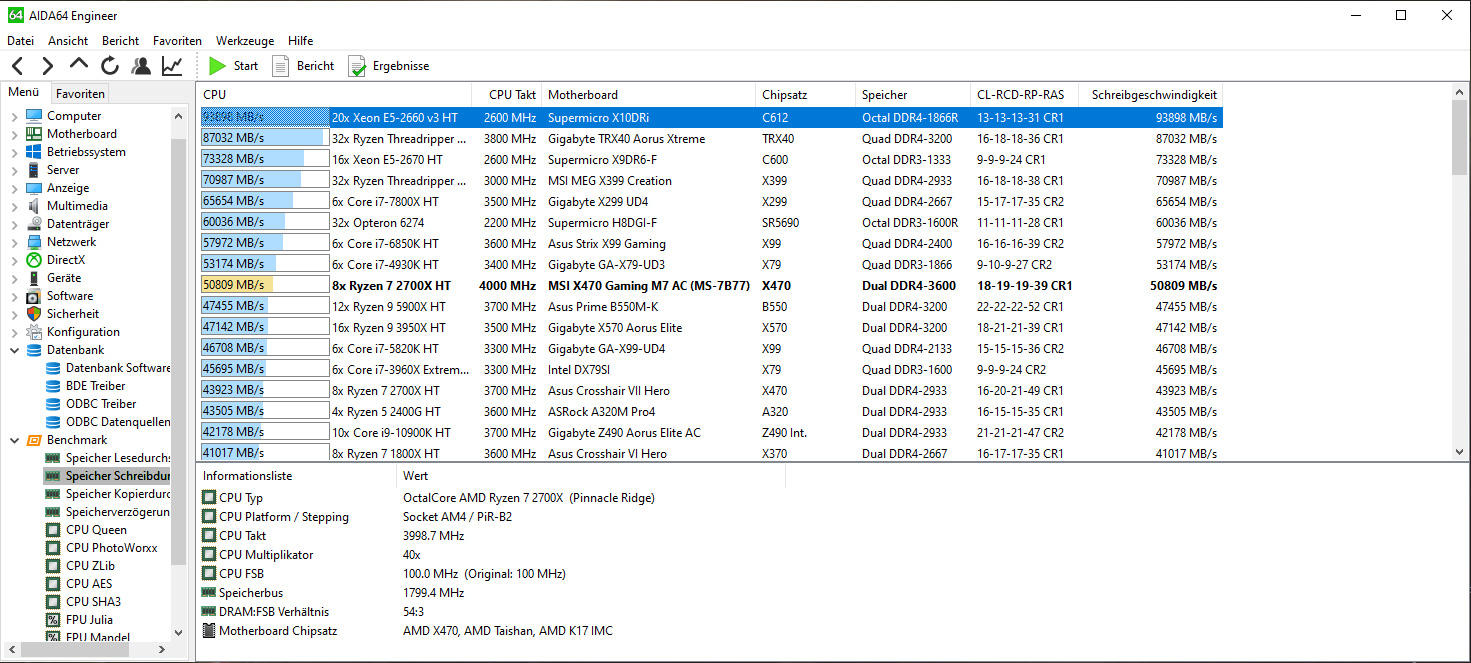Select the Netzwerk icon in the tree

[34, 242]
